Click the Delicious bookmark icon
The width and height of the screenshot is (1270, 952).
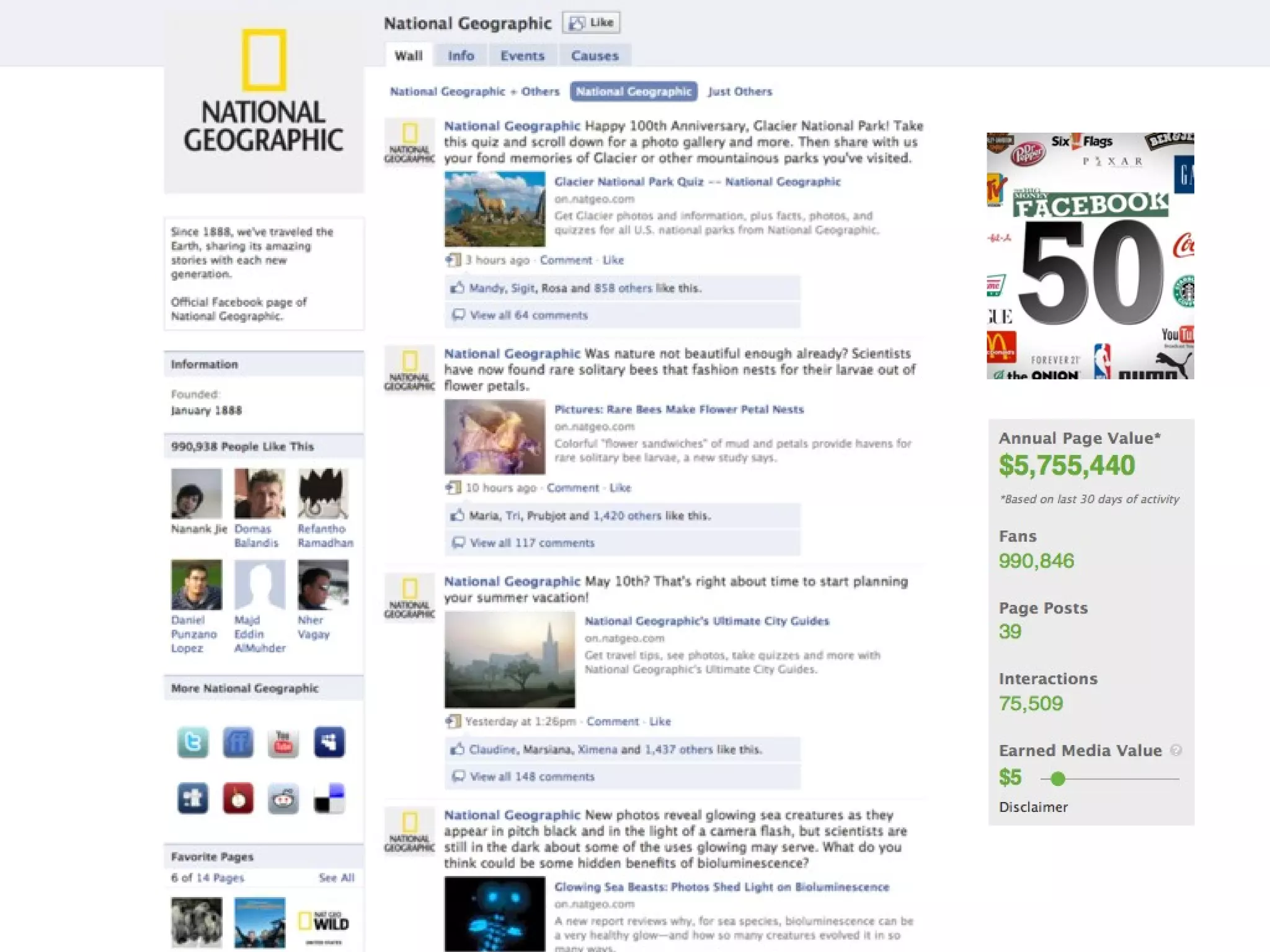[x=329, y=798]
